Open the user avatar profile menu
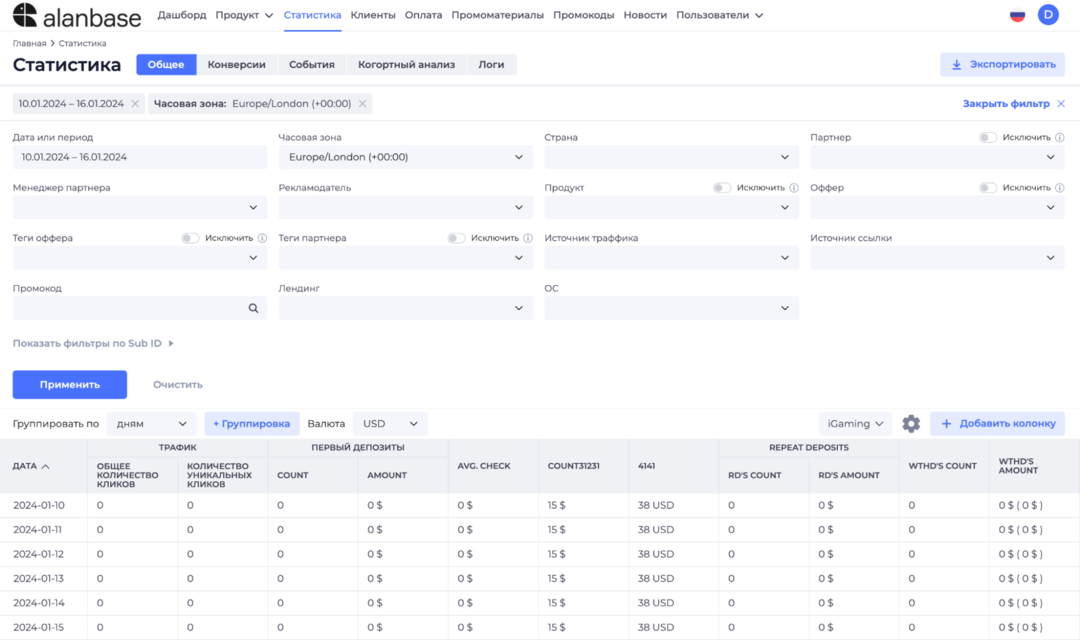 pos(1048,15)
